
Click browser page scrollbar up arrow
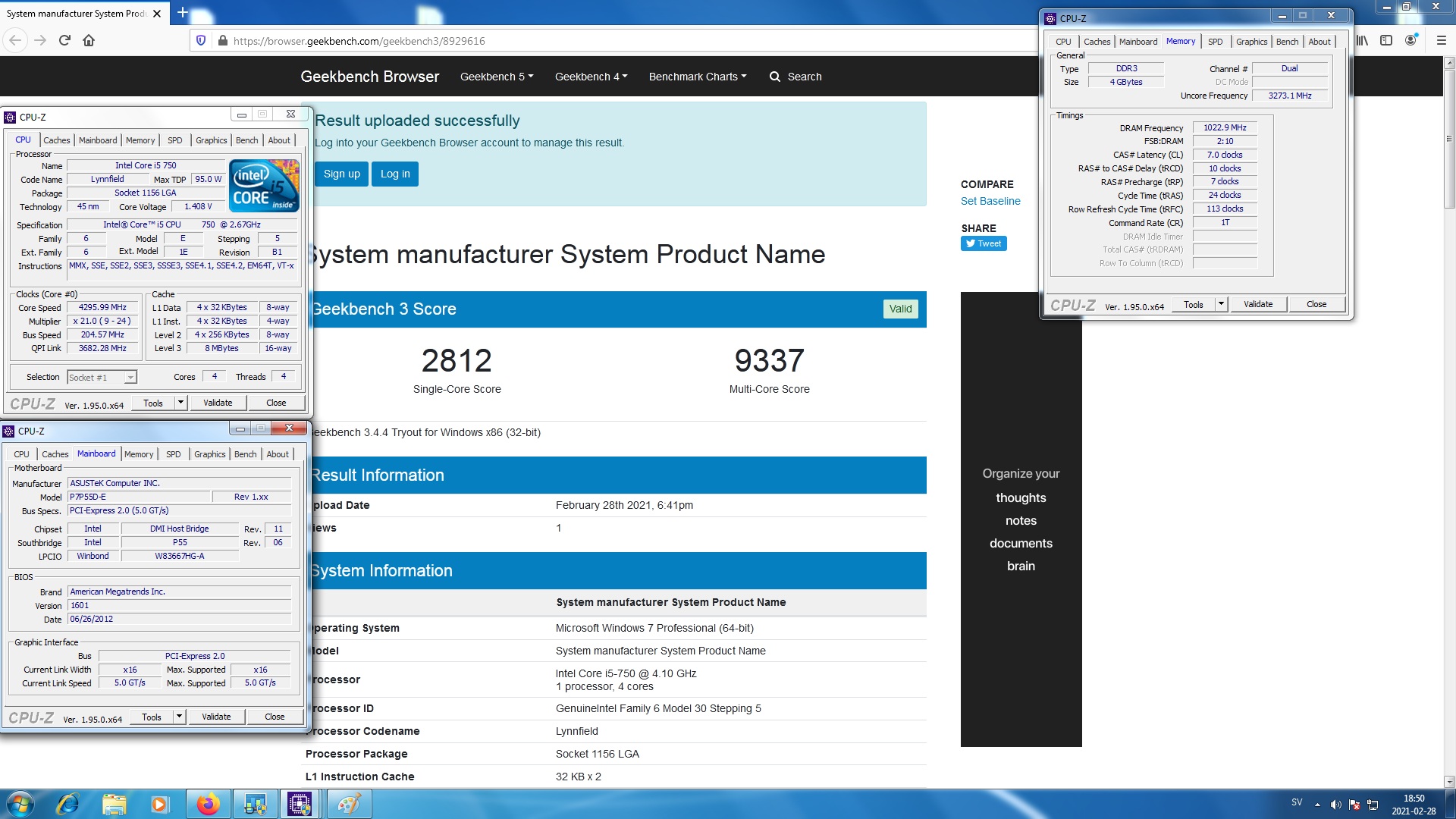[x=1449, y=63]
